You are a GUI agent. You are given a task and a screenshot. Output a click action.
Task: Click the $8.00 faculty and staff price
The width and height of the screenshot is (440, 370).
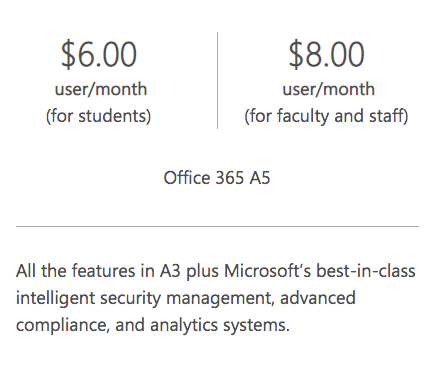click(326, 54)
